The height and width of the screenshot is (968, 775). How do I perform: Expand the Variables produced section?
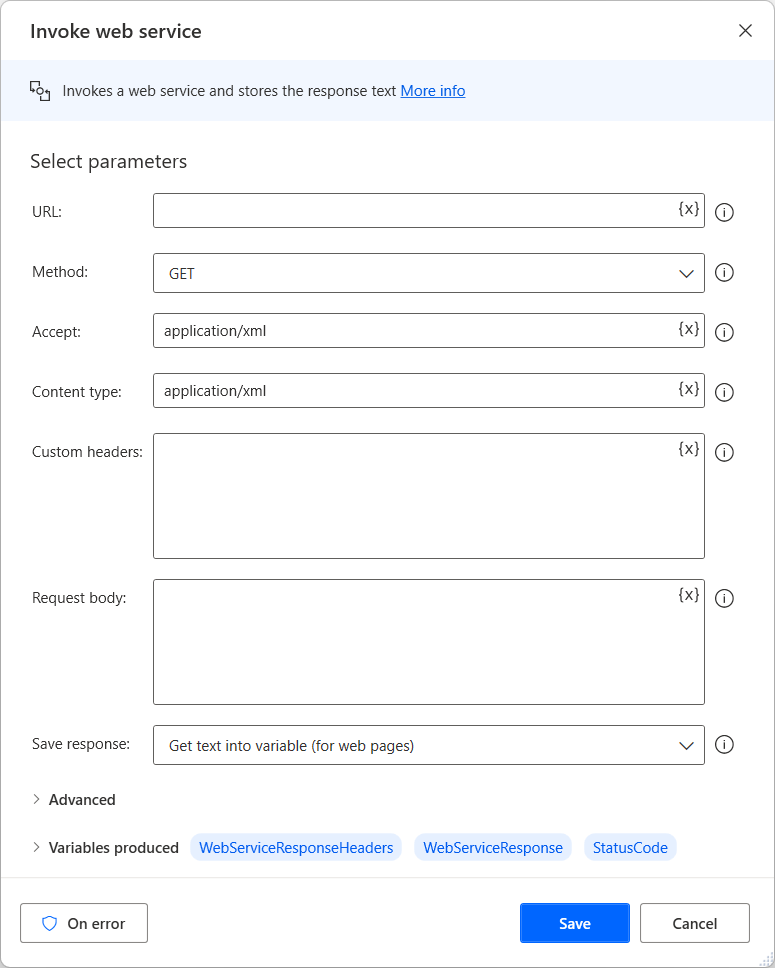click(x=105, y=847)
